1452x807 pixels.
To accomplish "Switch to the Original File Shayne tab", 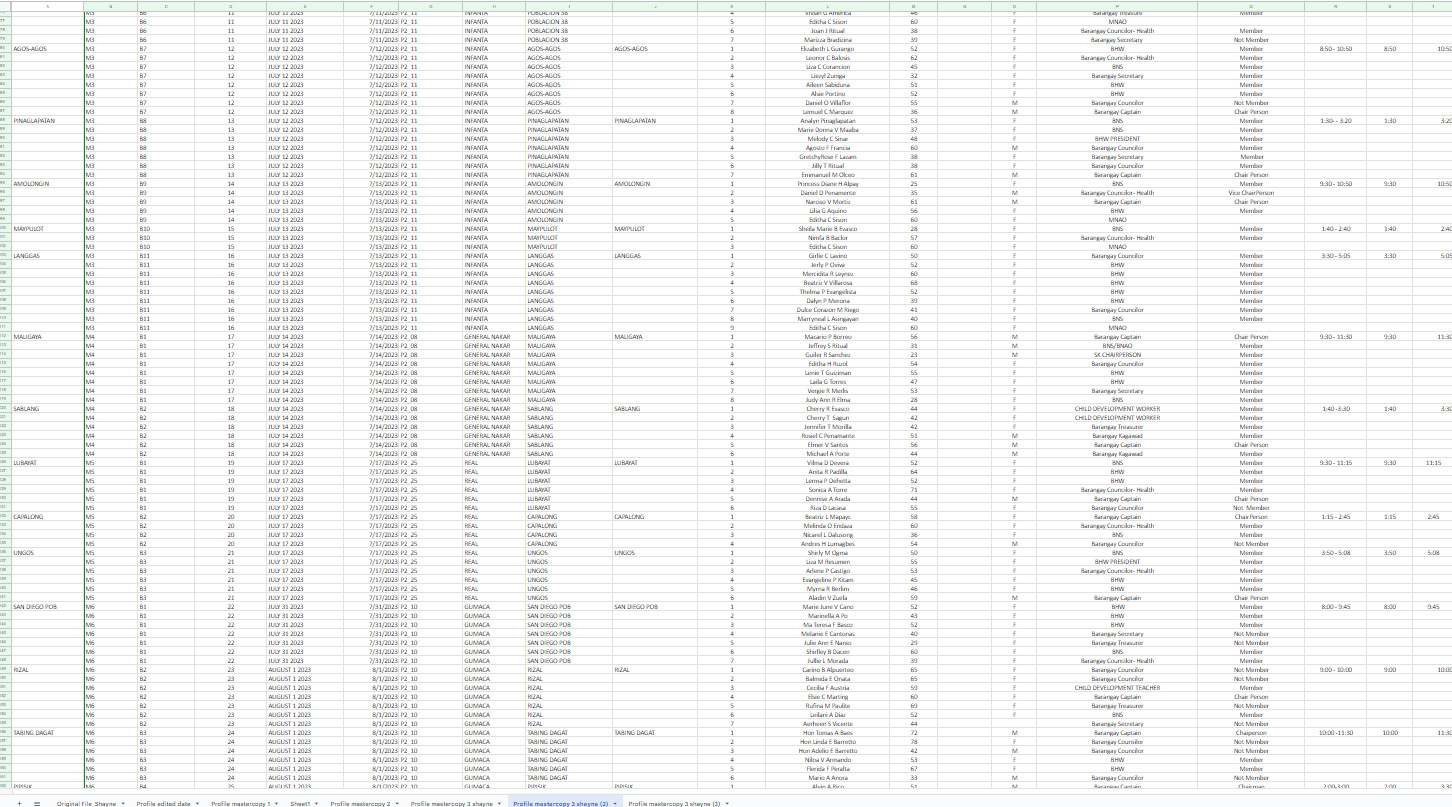I will coord(87,803).
